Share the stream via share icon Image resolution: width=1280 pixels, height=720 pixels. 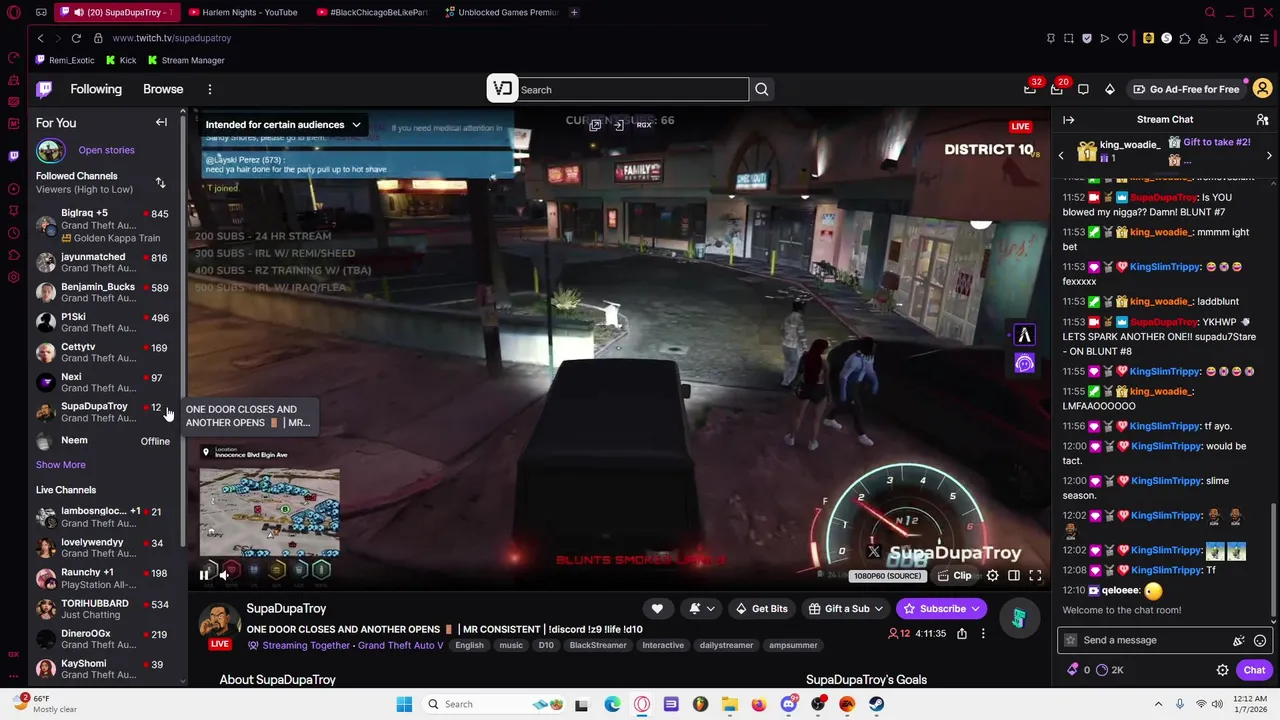[x=961, y=633]
